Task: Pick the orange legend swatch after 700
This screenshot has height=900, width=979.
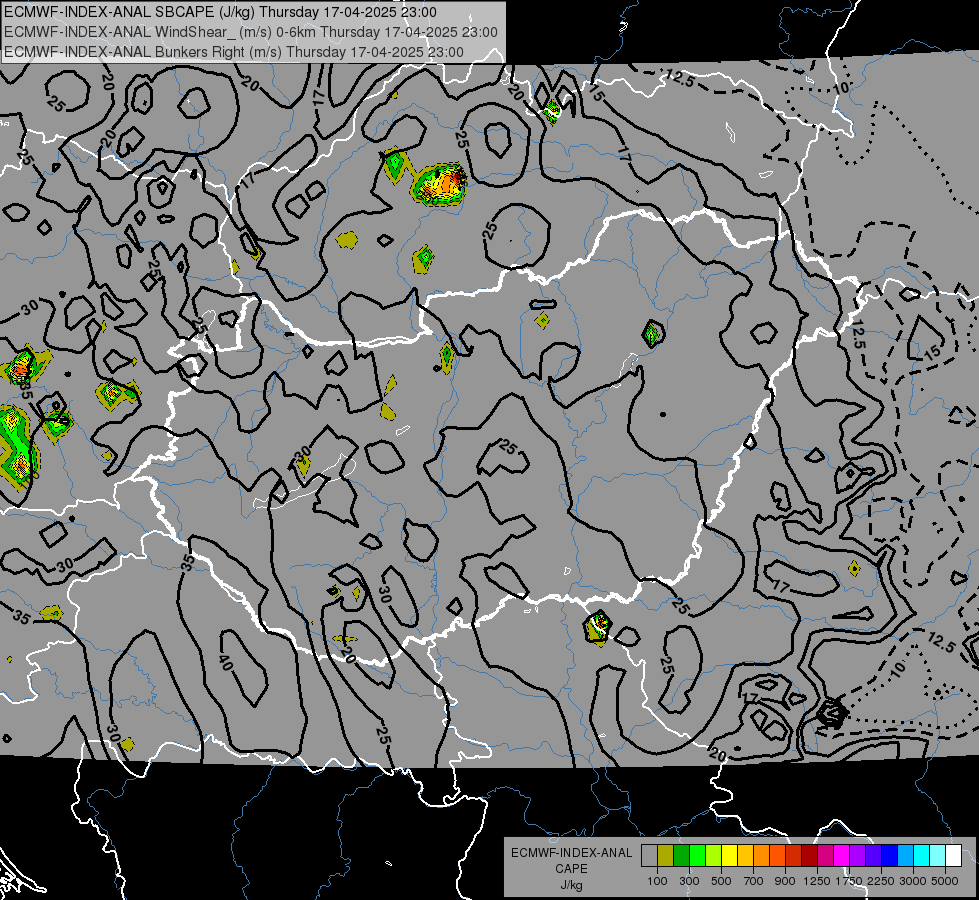Action: [761, 856]
